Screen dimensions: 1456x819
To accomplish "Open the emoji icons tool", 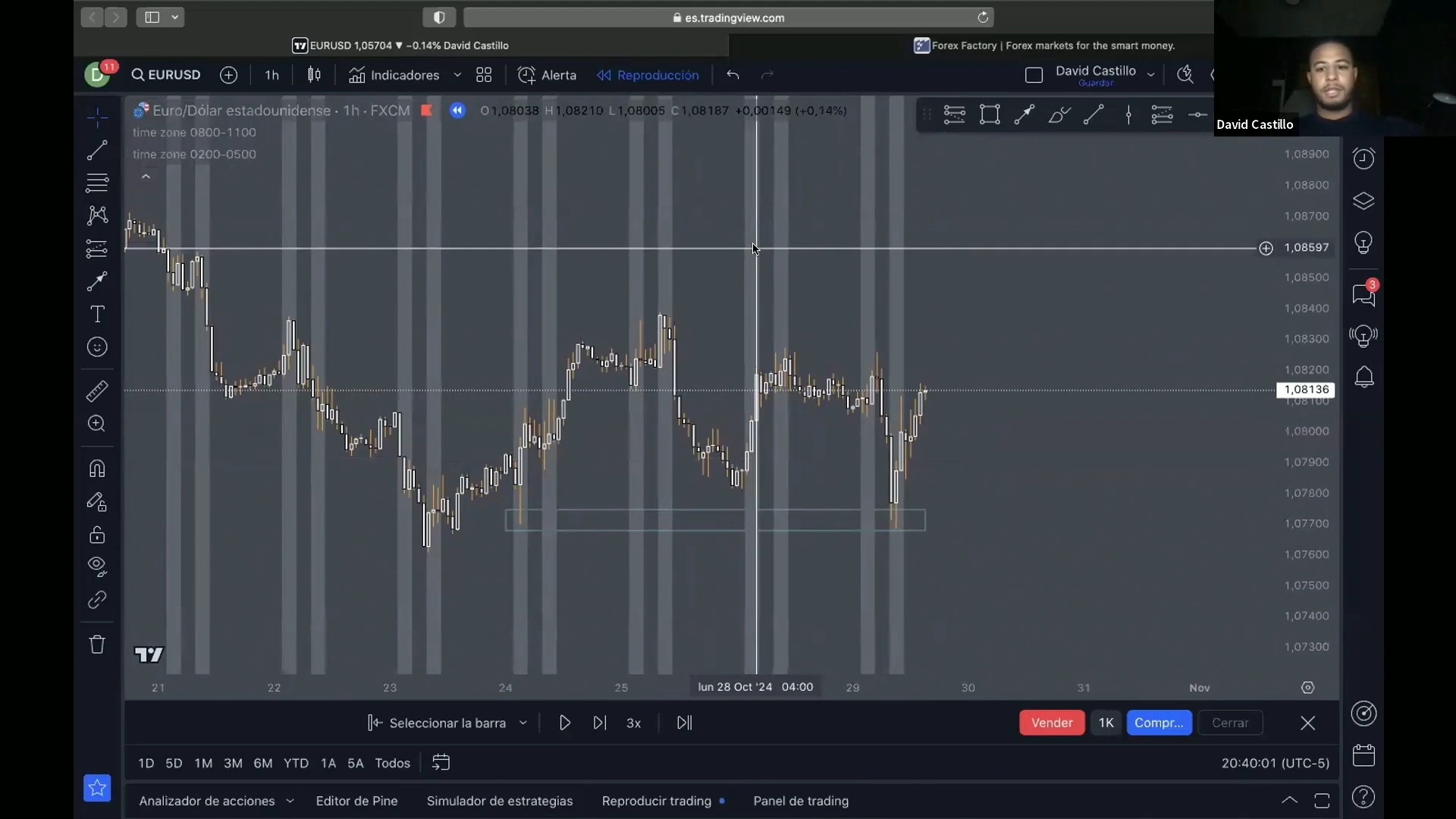I will point(97,347).
